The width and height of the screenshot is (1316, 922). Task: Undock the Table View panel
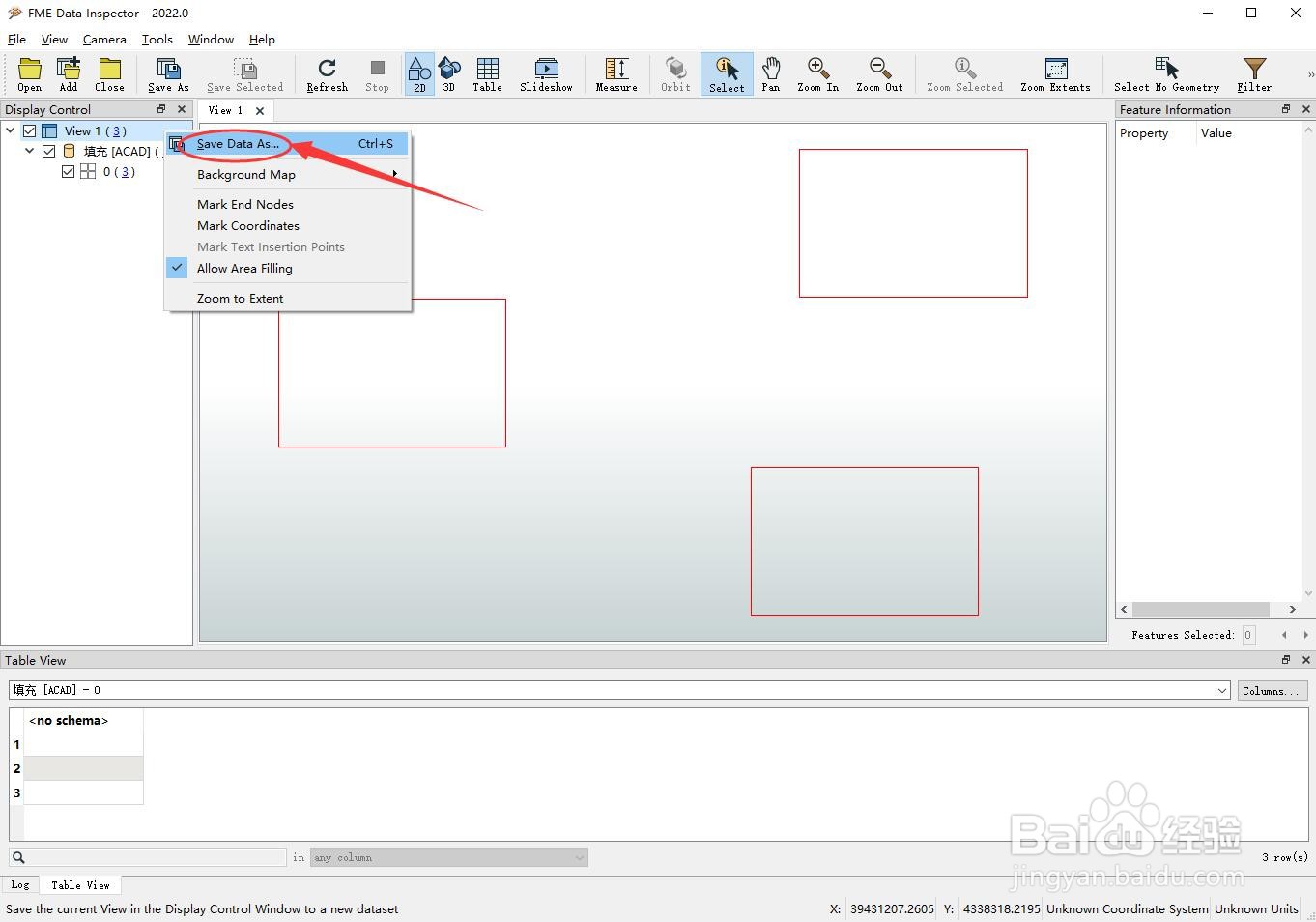click(1286, 660)
